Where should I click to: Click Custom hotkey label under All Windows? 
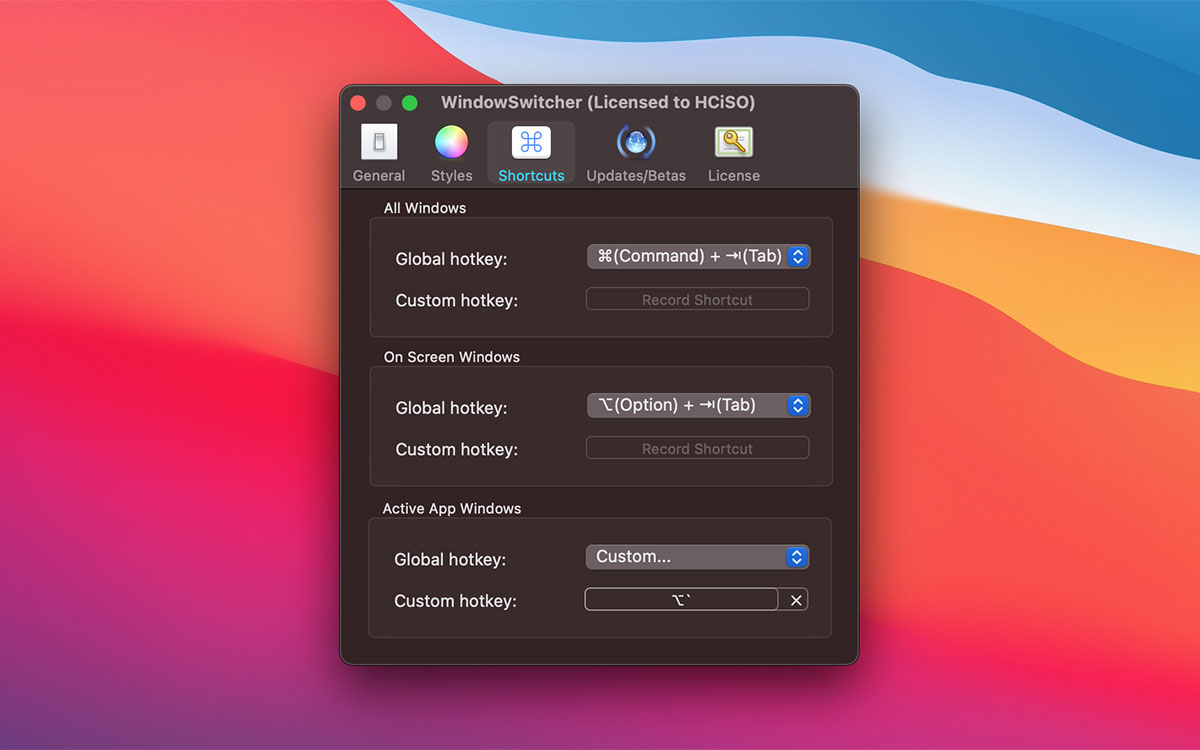456,300
